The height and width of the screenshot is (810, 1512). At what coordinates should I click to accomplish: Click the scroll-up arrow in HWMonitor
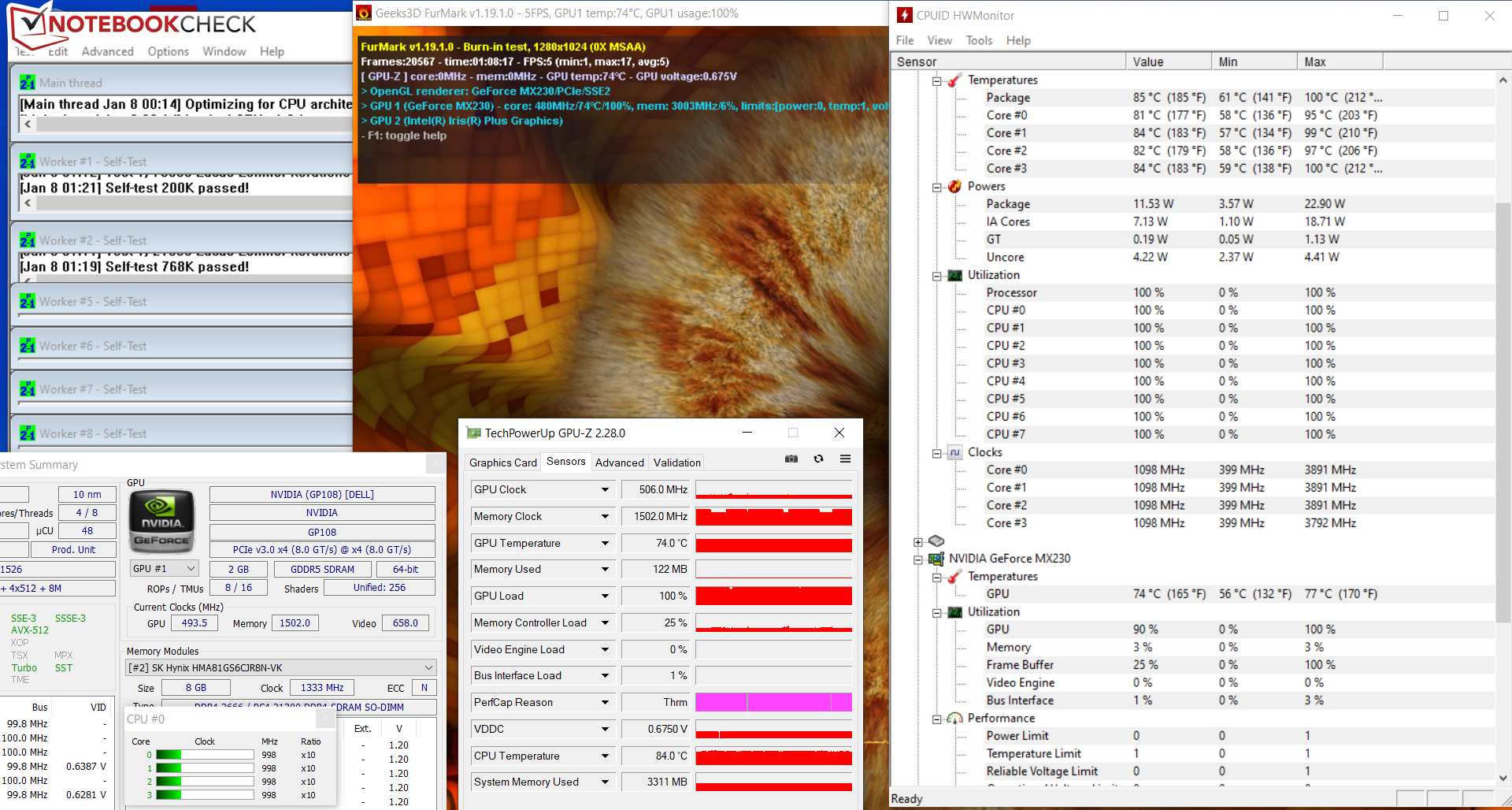(x=1503, y=80)
